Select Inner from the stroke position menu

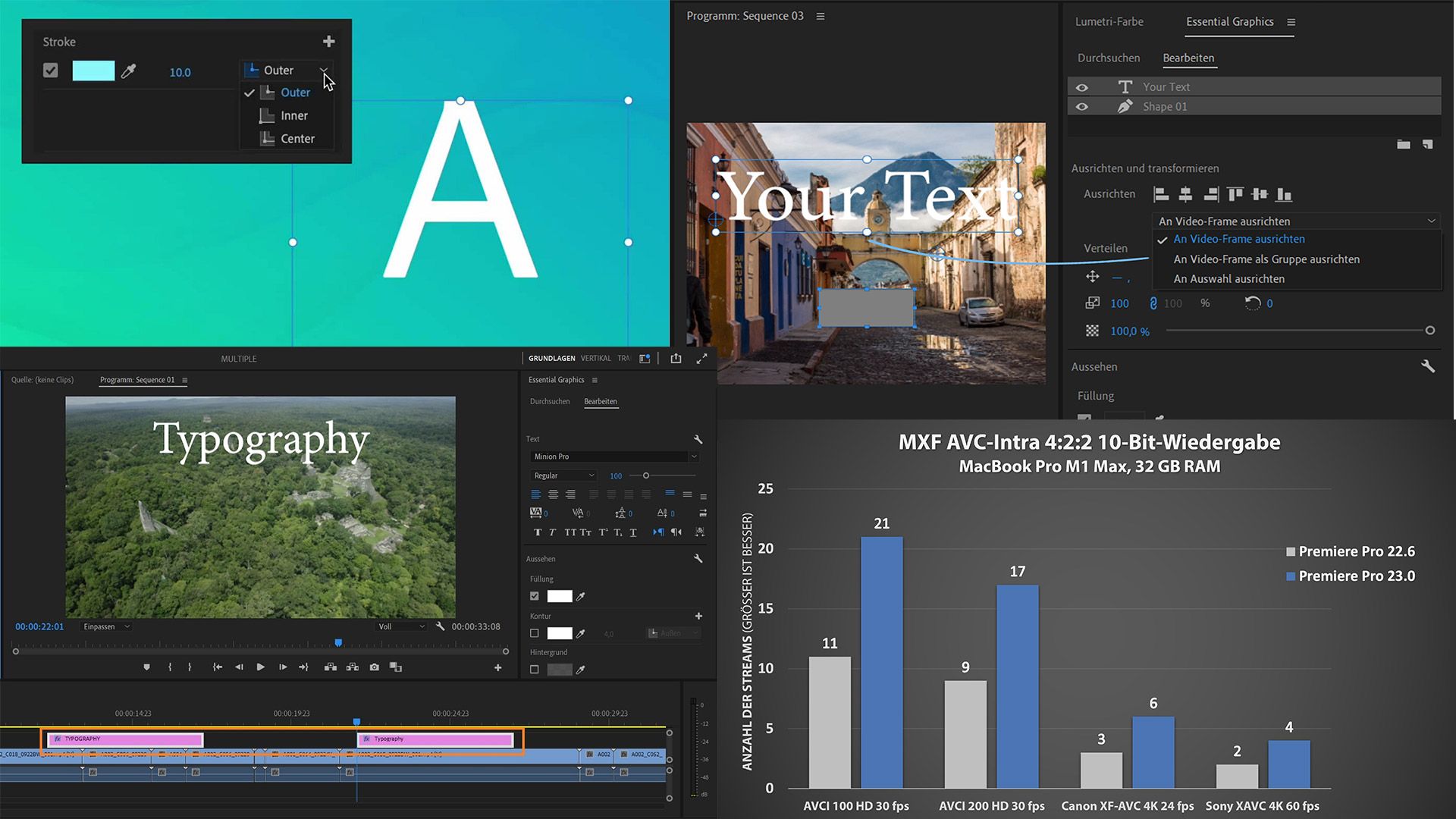click(x=293, y=115)
